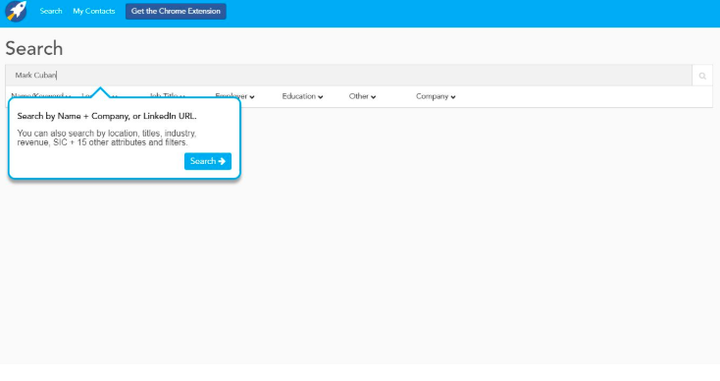Expand the Name/Keyword filter
This screenshot has height=381, width=720.
point(41,96)
